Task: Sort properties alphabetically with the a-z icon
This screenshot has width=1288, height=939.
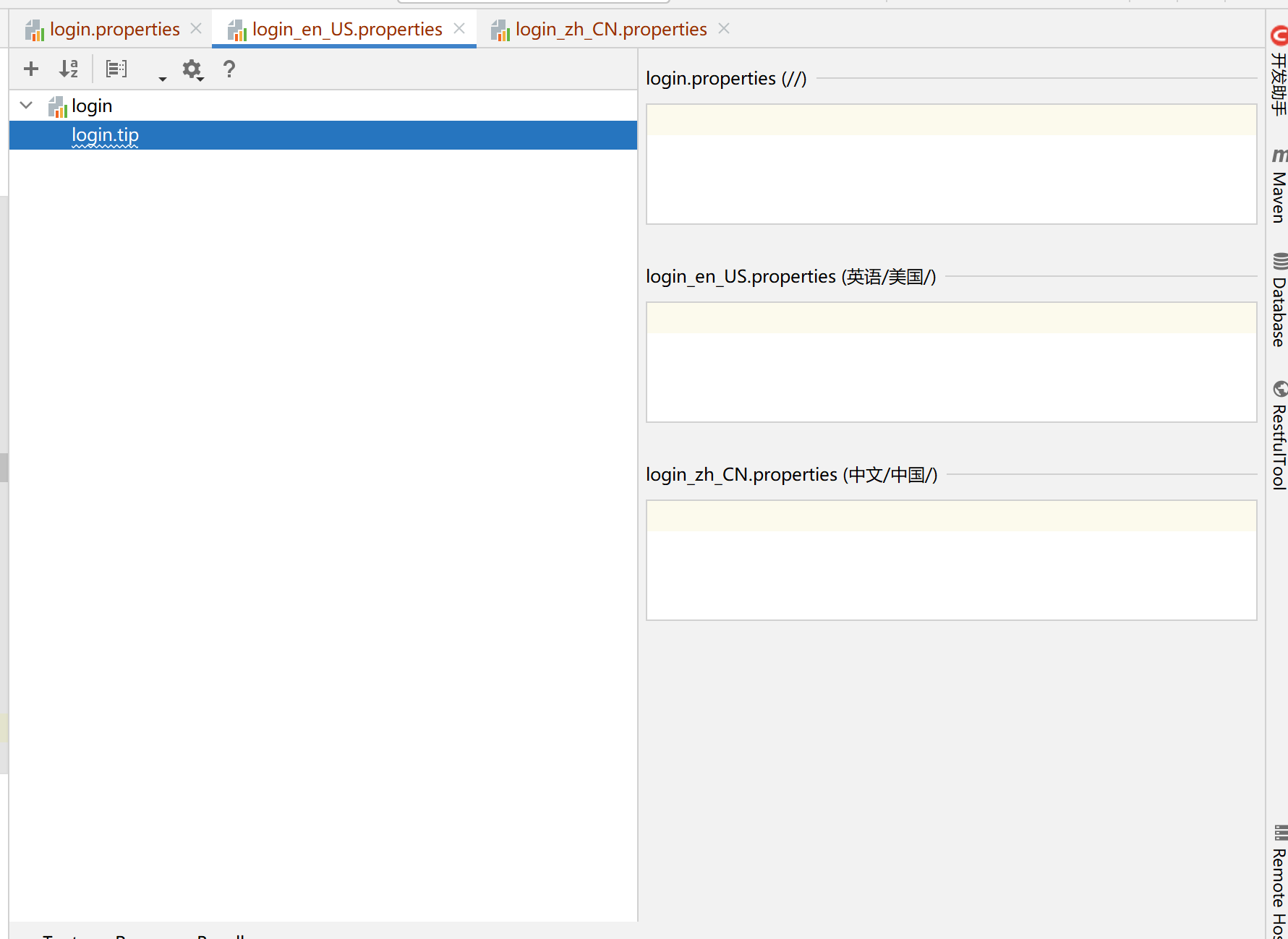Action: [69, 69]
